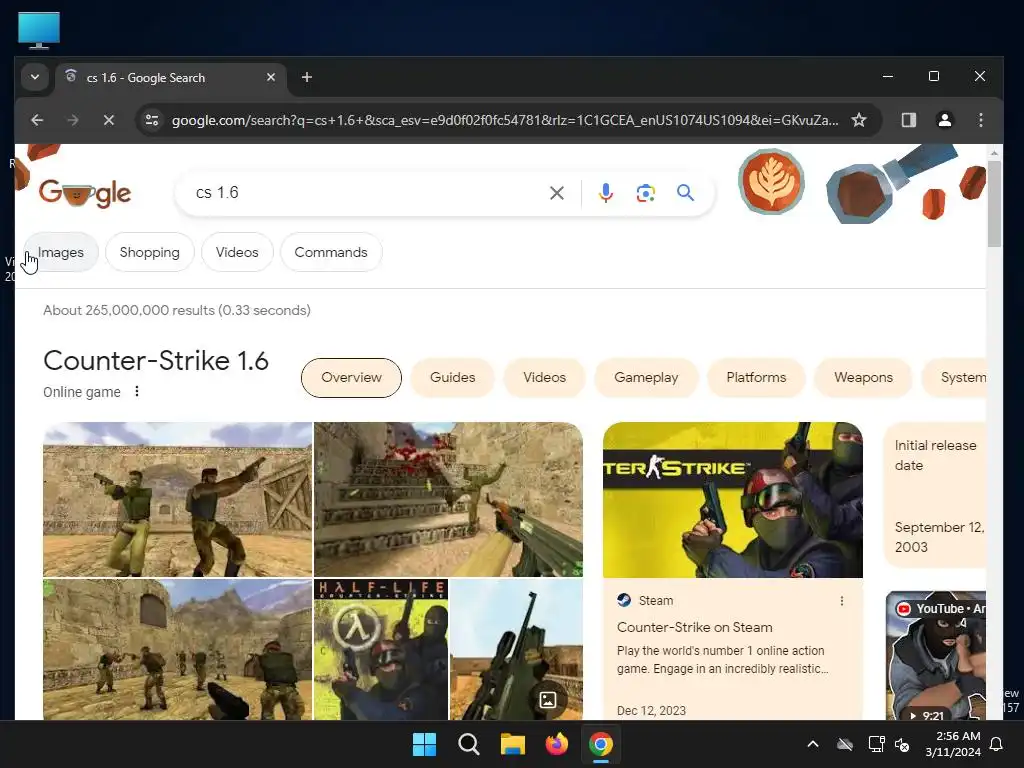Select the Images filter
The height and width of the screenshot is (768, 1024).
coord(61,252)
